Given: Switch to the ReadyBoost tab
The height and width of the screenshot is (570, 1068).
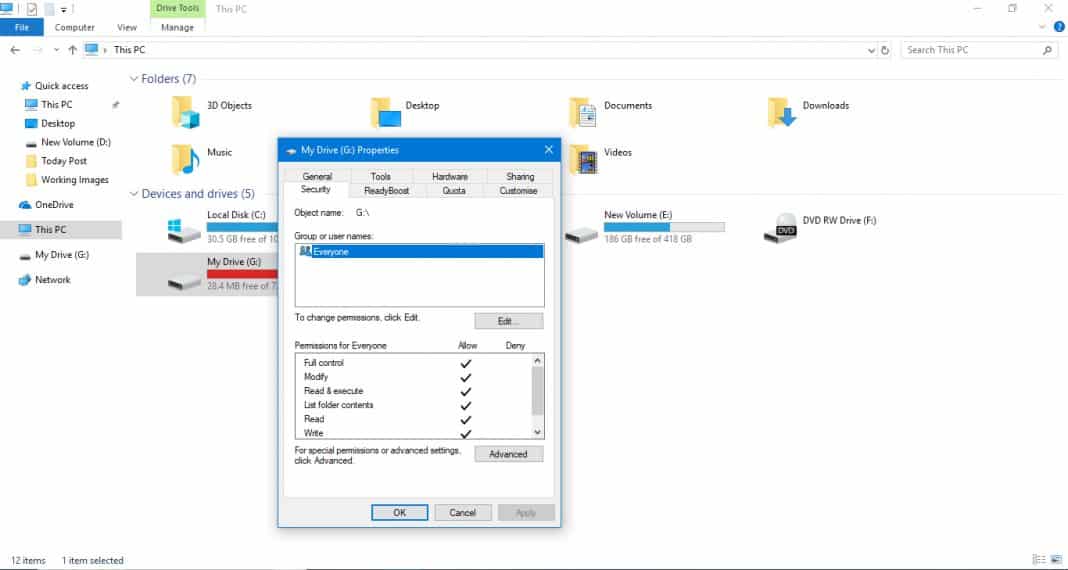Looking at the screenshot, I should 387,191.
